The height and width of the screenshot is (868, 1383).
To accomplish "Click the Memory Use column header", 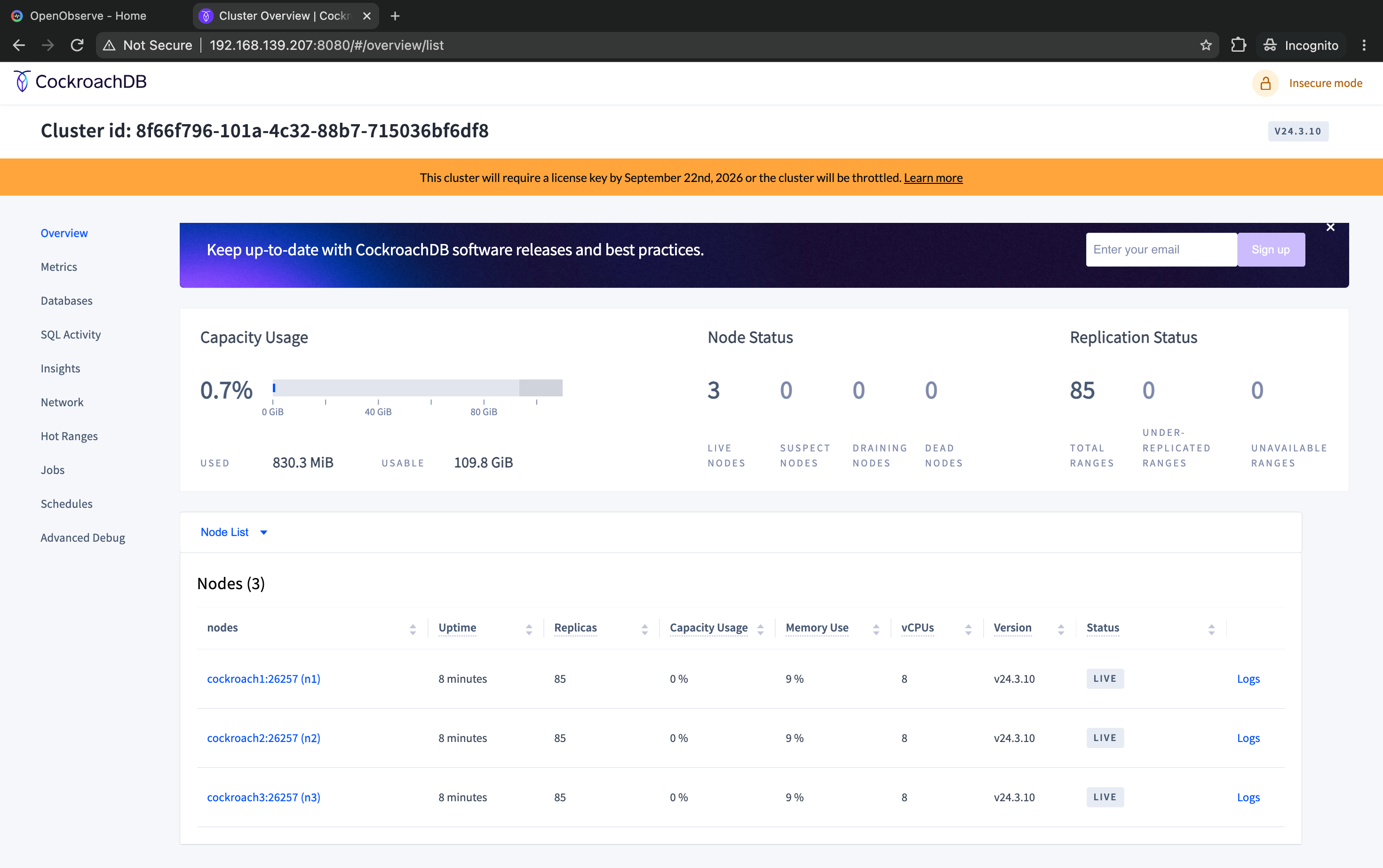I will tap(817, 627).
